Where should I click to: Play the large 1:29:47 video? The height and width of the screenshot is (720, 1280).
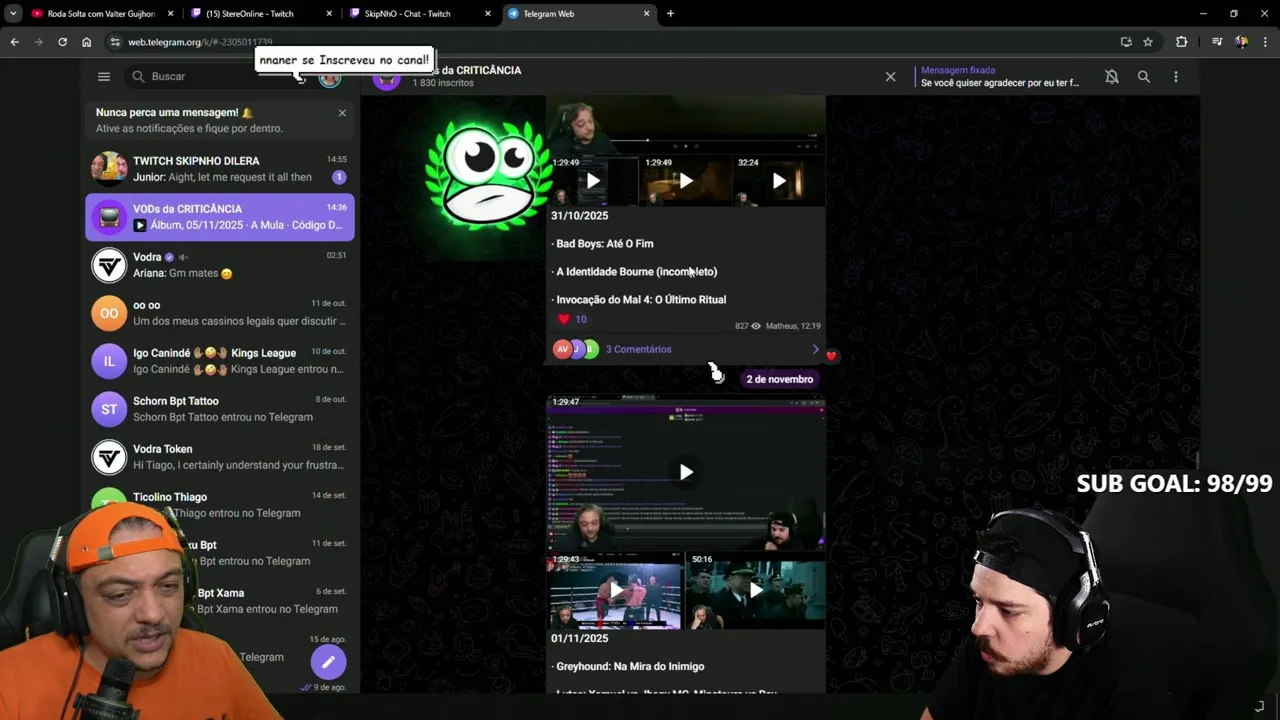686,472
